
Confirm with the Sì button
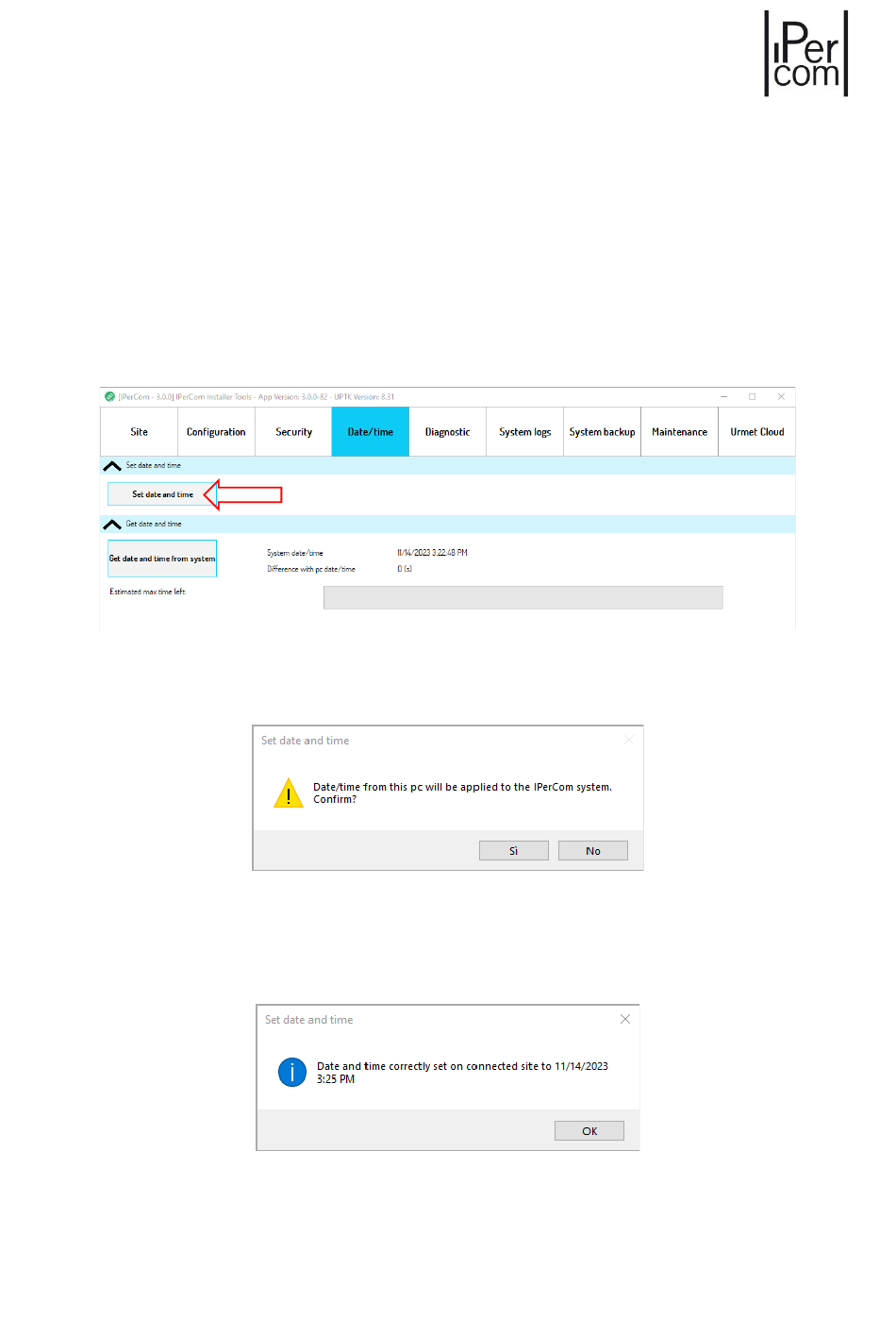513,851
